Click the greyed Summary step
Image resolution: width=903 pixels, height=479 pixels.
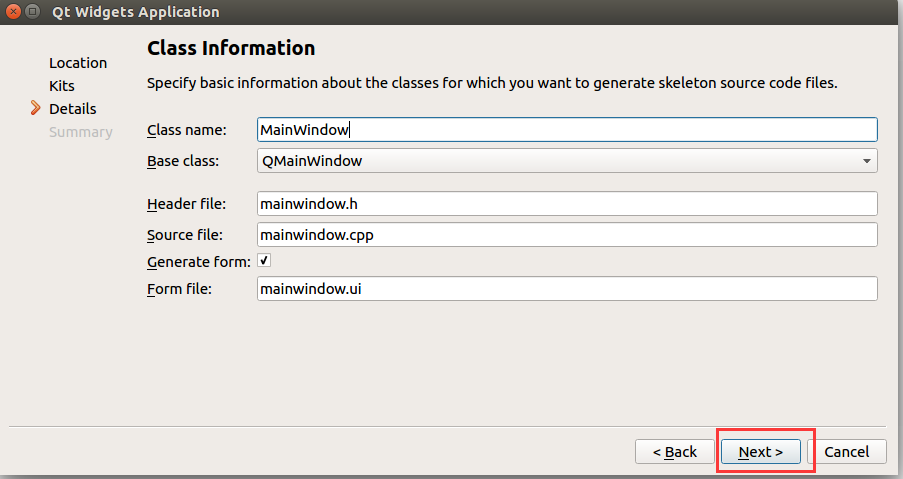coord(81,132)
